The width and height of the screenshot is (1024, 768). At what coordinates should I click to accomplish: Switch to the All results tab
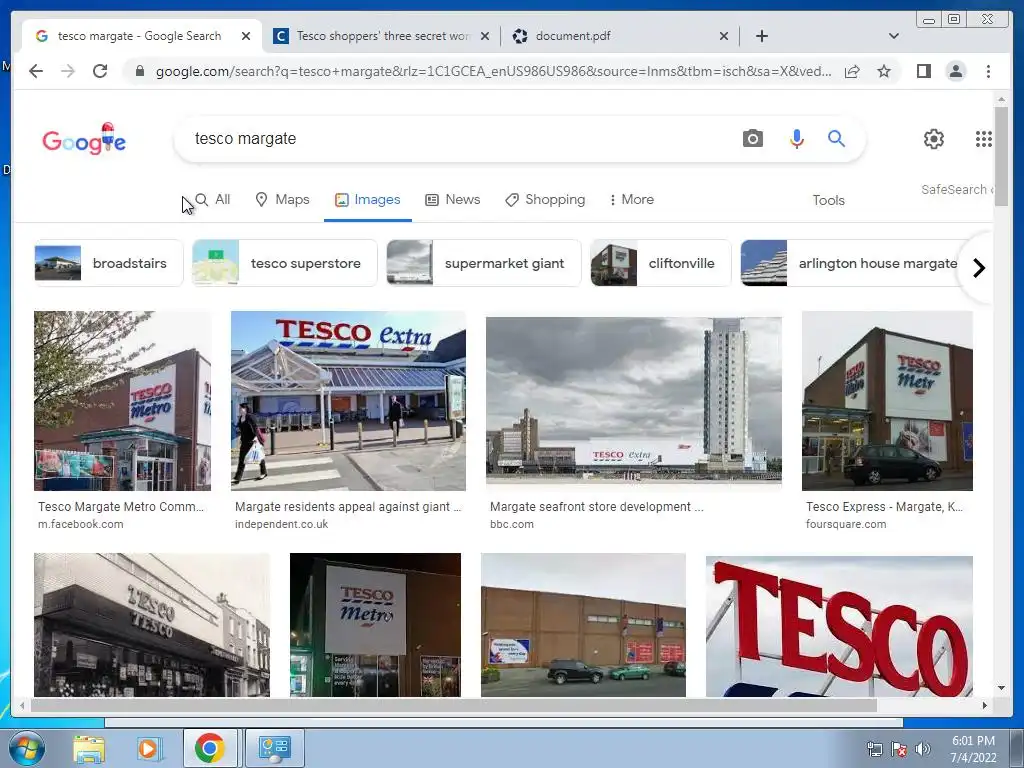[x=213, y=199]
